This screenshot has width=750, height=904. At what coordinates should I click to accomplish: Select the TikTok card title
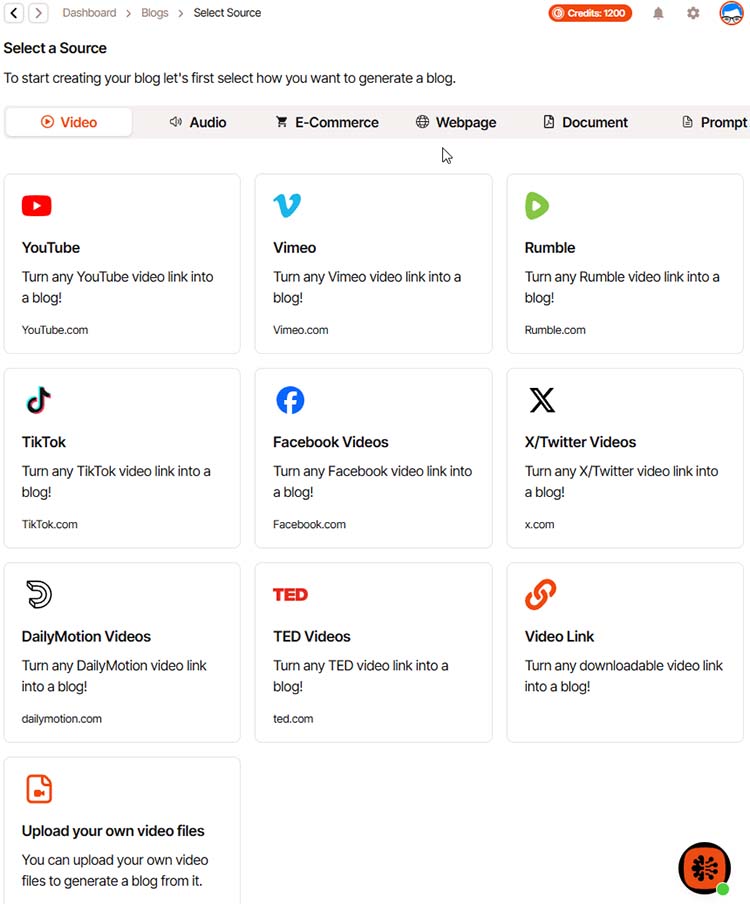(x=44, y=442)
